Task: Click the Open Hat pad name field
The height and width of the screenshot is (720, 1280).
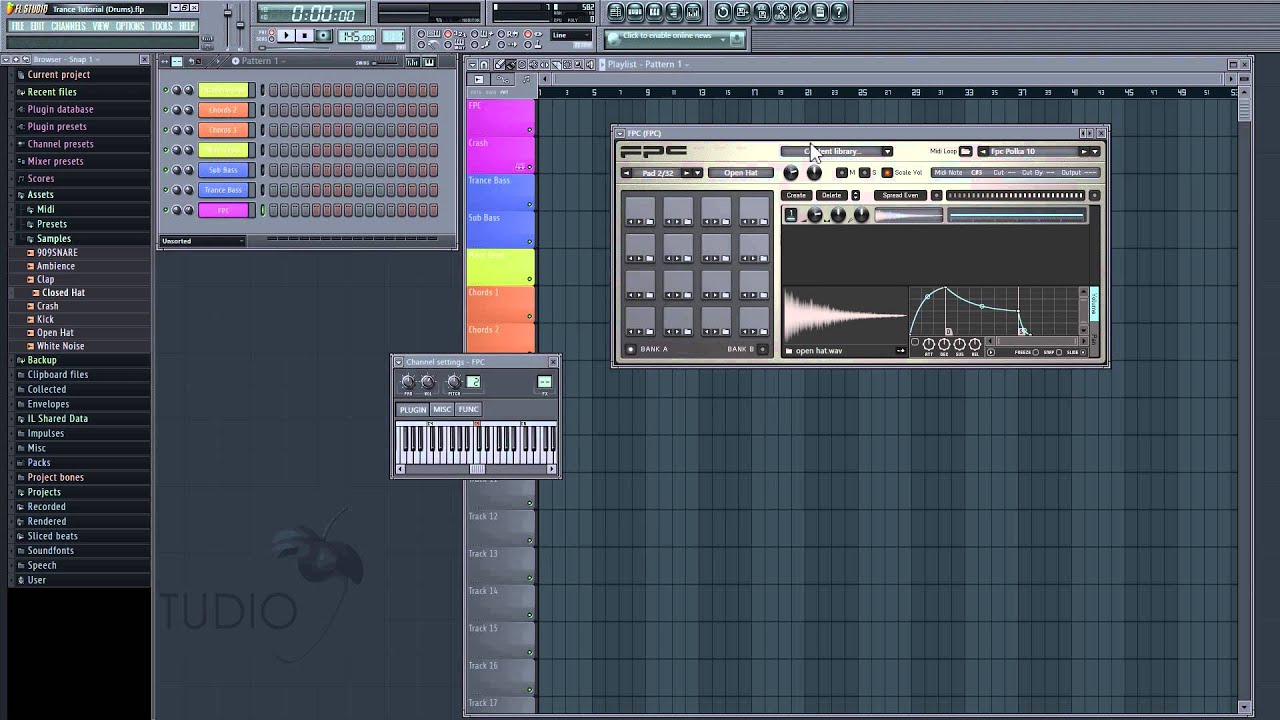Action: pyautogui.click(x=741, y=173)
